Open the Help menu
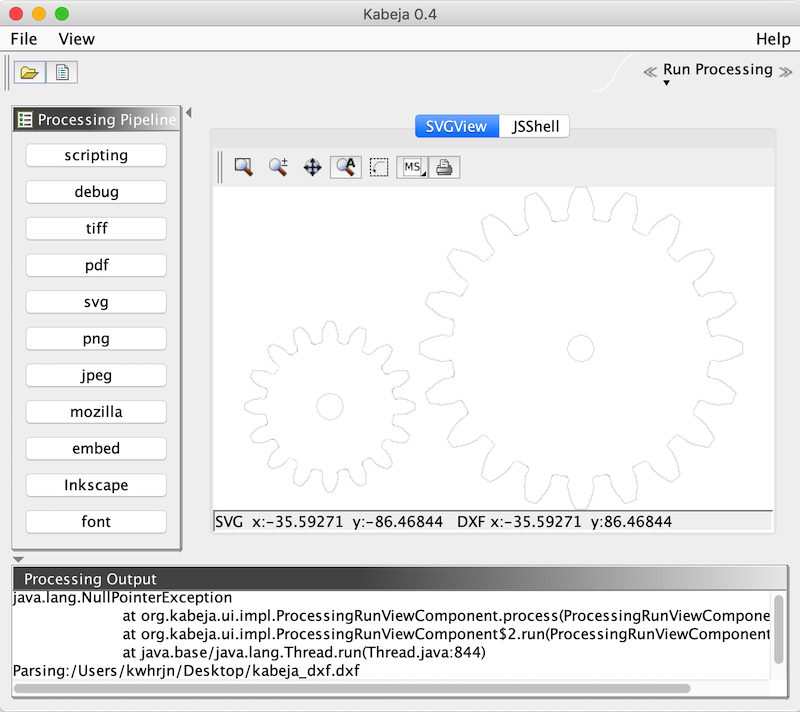800x712 pixels. pyautogui.click(x=773, y=39)
